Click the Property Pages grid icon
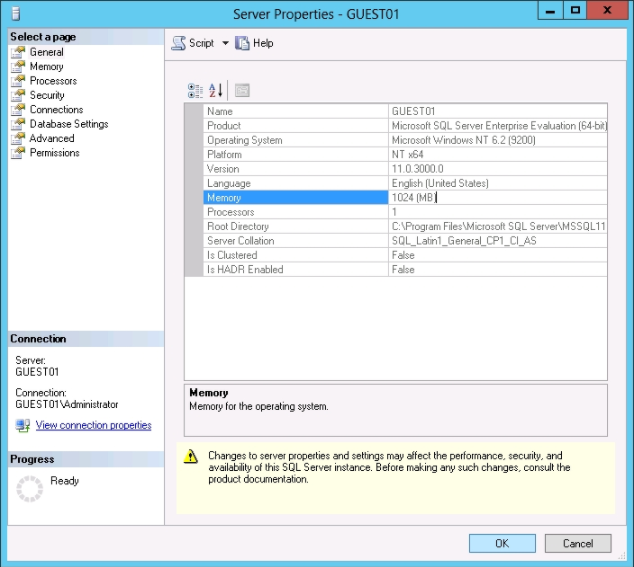Image resolution: width=634 pixels, height=567 pixels. pos(242,90)
